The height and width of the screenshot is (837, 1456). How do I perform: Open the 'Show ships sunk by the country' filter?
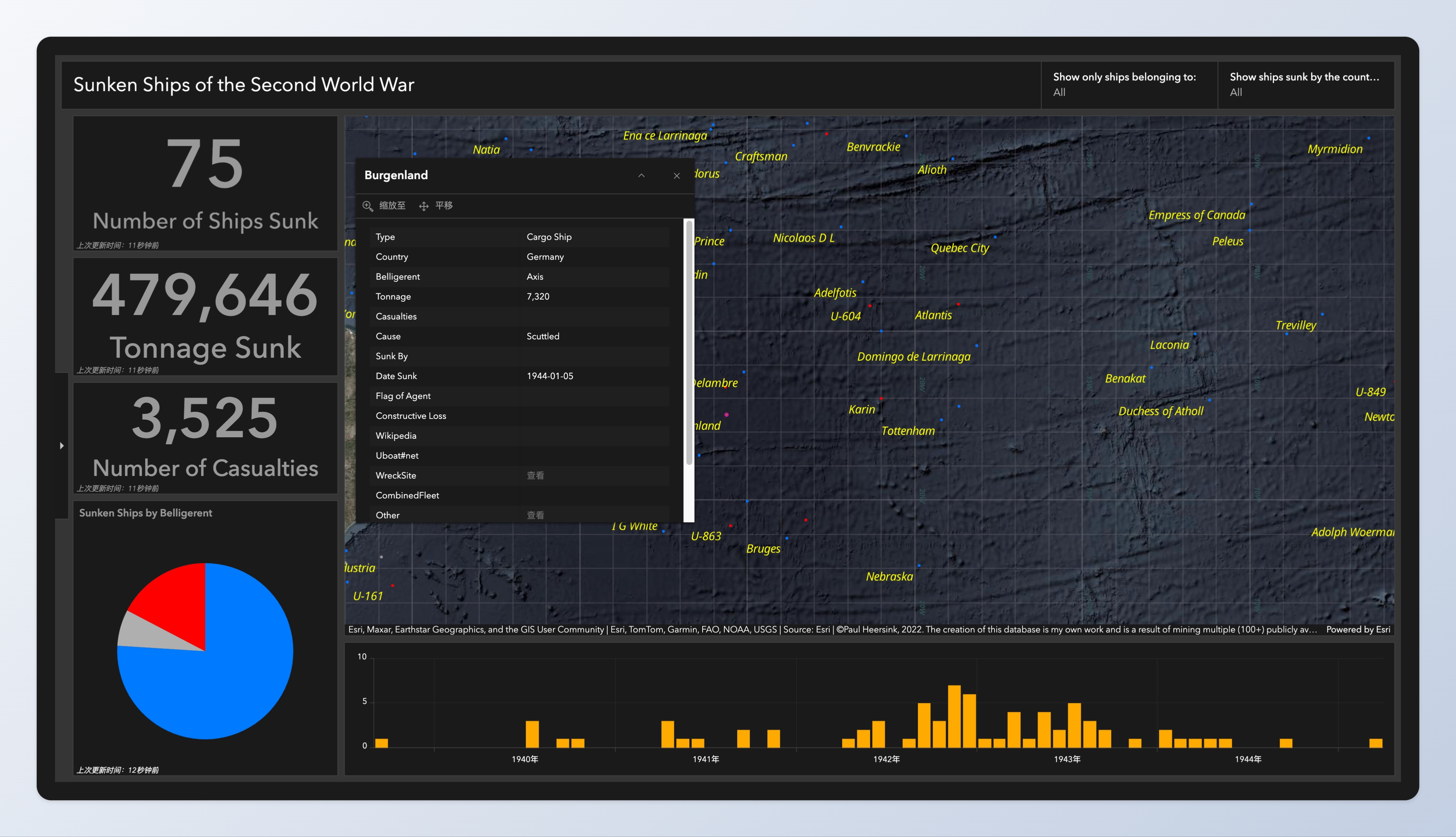tap(1306, 85)
